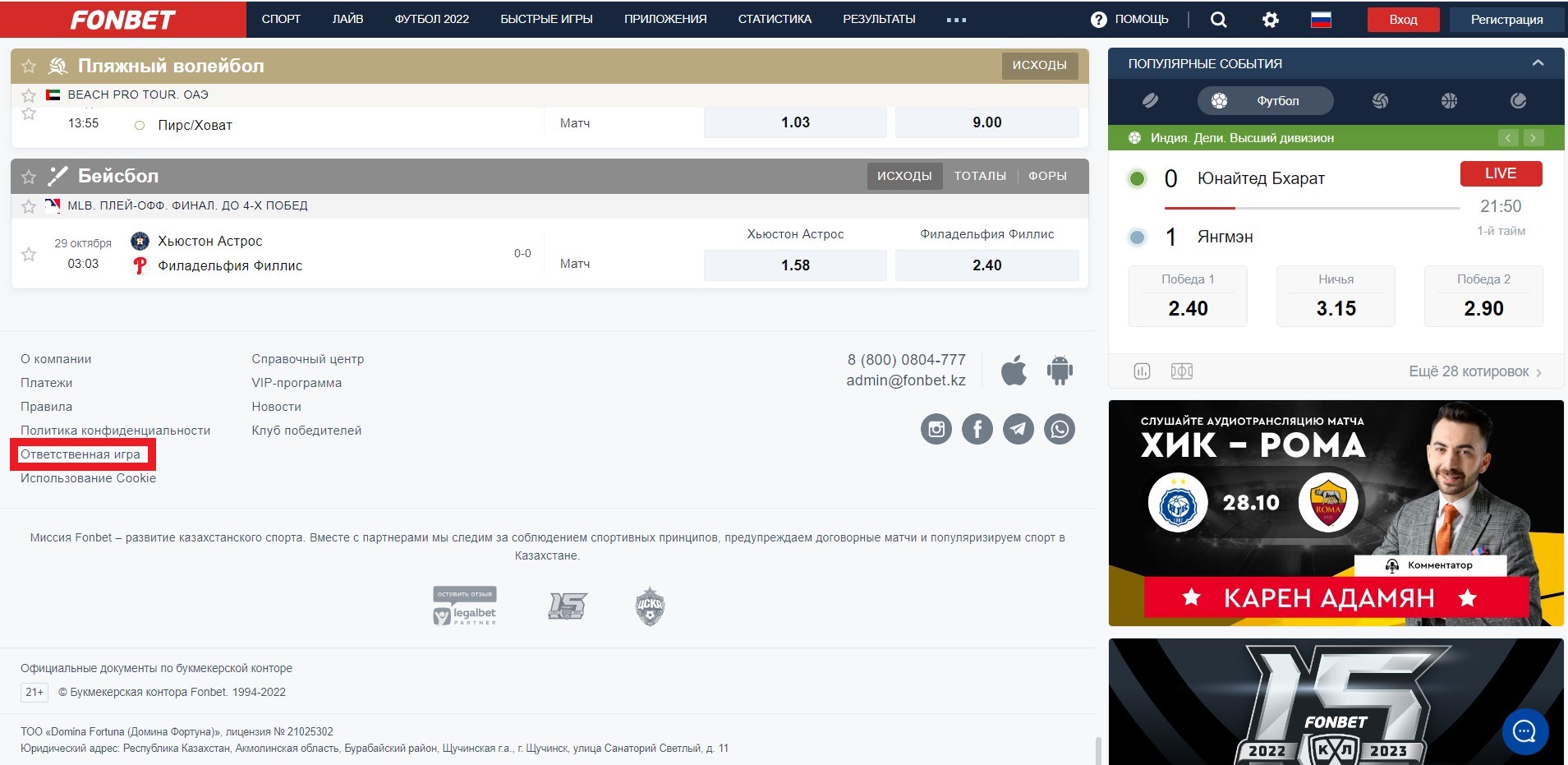Click the Fonbet 15 anniversary logo

(x=568, y=606)
